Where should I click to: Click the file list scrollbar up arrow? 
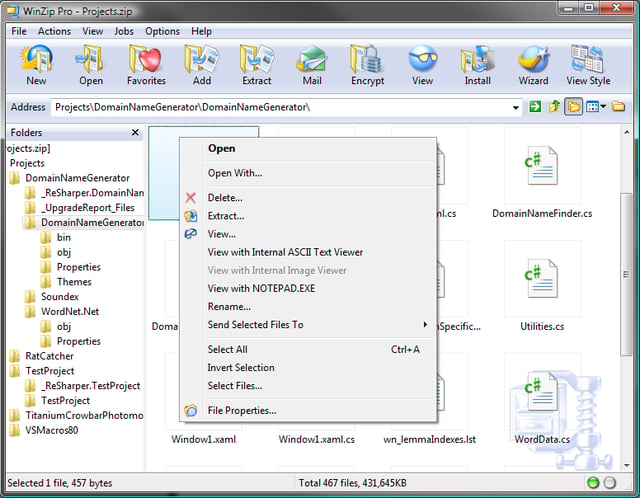(x=627, y=132)
